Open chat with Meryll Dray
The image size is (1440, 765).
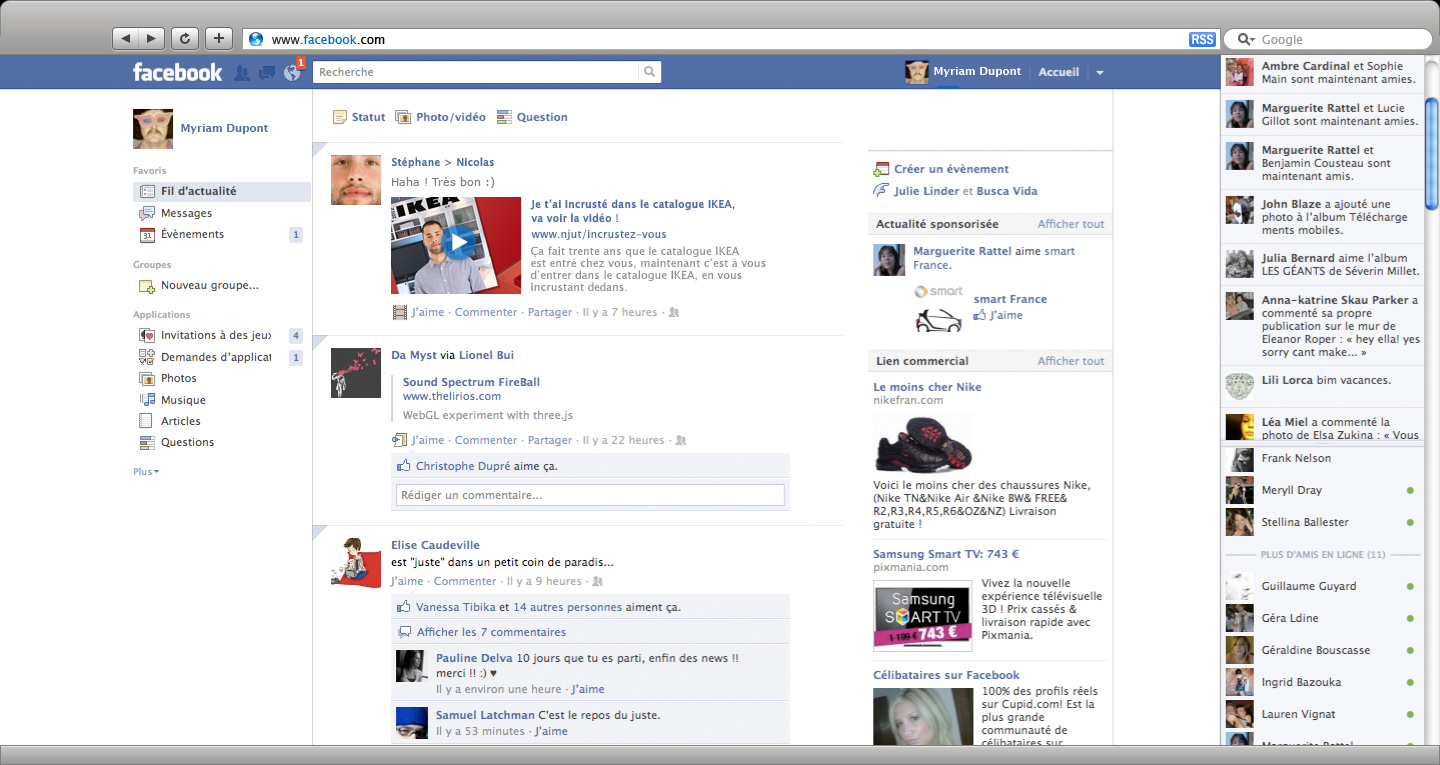(x=1291, y=490)
